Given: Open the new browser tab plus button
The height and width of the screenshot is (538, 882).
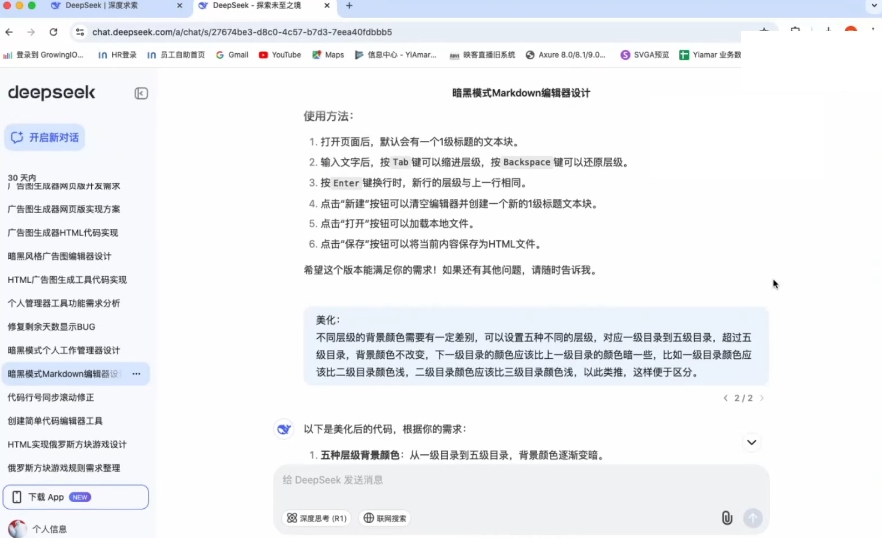Looking at the screenshot, I should point(349,6).
